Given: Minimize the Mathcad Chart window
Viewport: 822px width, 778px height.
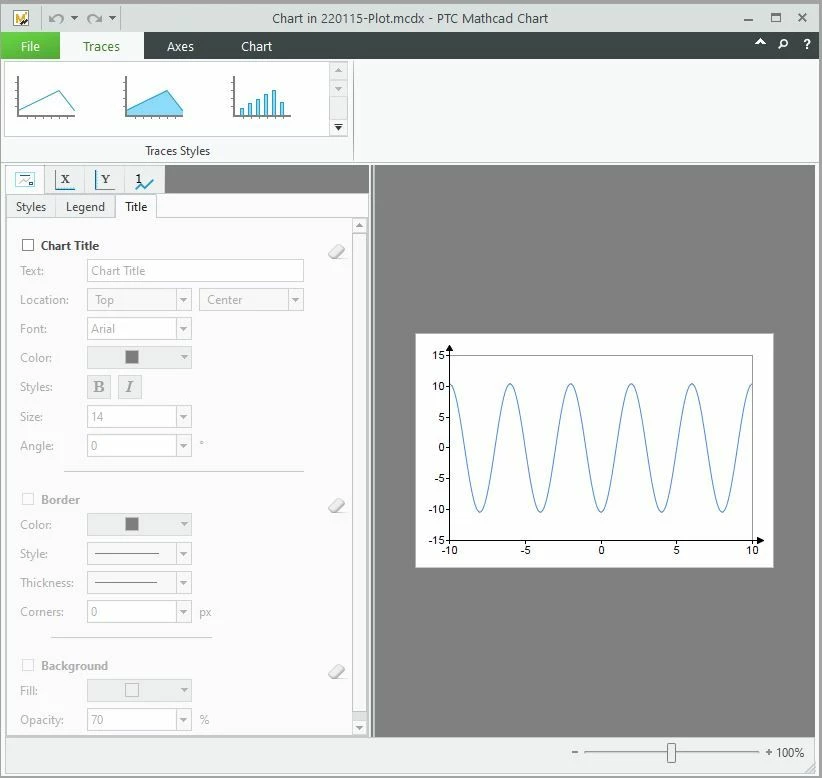Looking at the screenshot, I should (749, 19).
